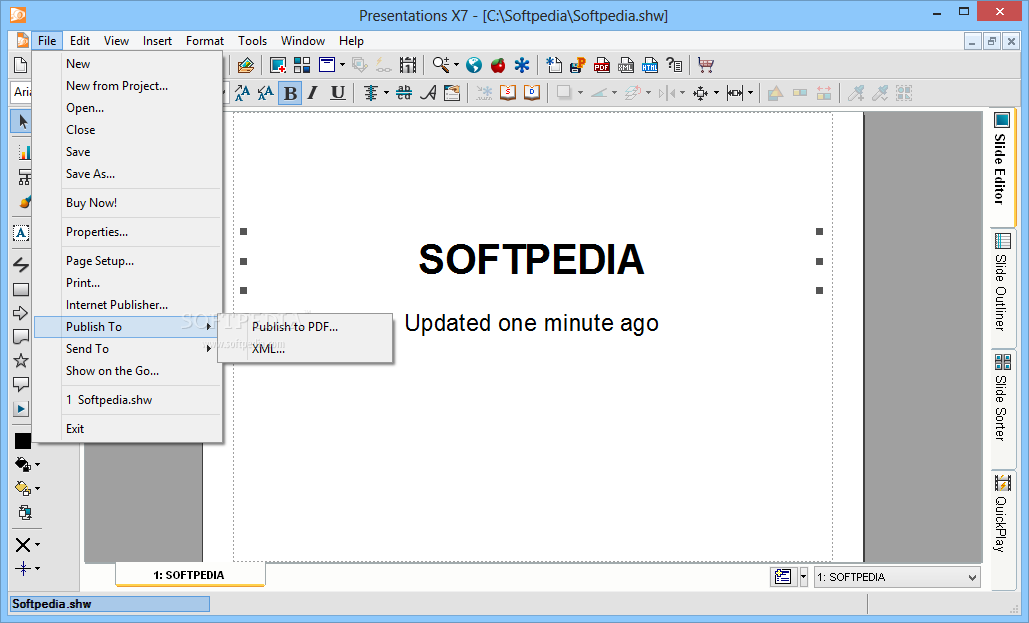Click the Updated one minute ago subtitle
1029x623 pixels.
tap(532, 323)
